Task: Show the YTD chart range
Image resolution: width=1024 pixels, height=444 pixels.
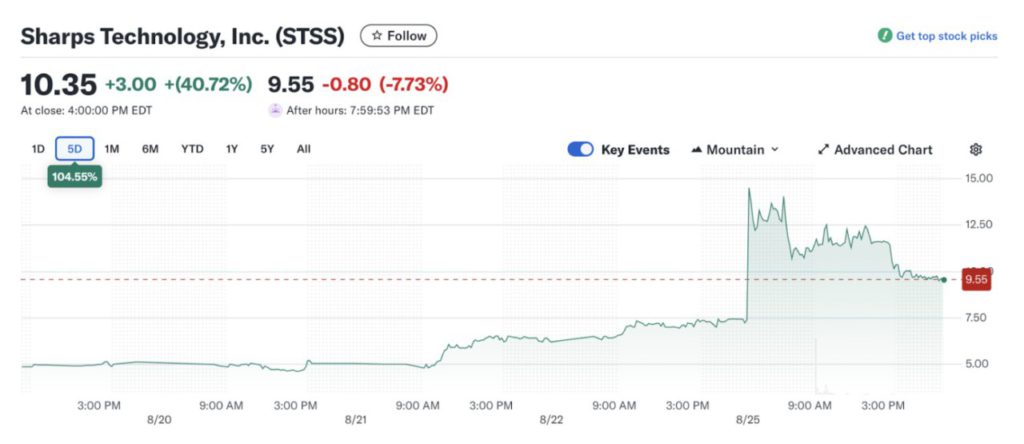Action: coord(192,149)
